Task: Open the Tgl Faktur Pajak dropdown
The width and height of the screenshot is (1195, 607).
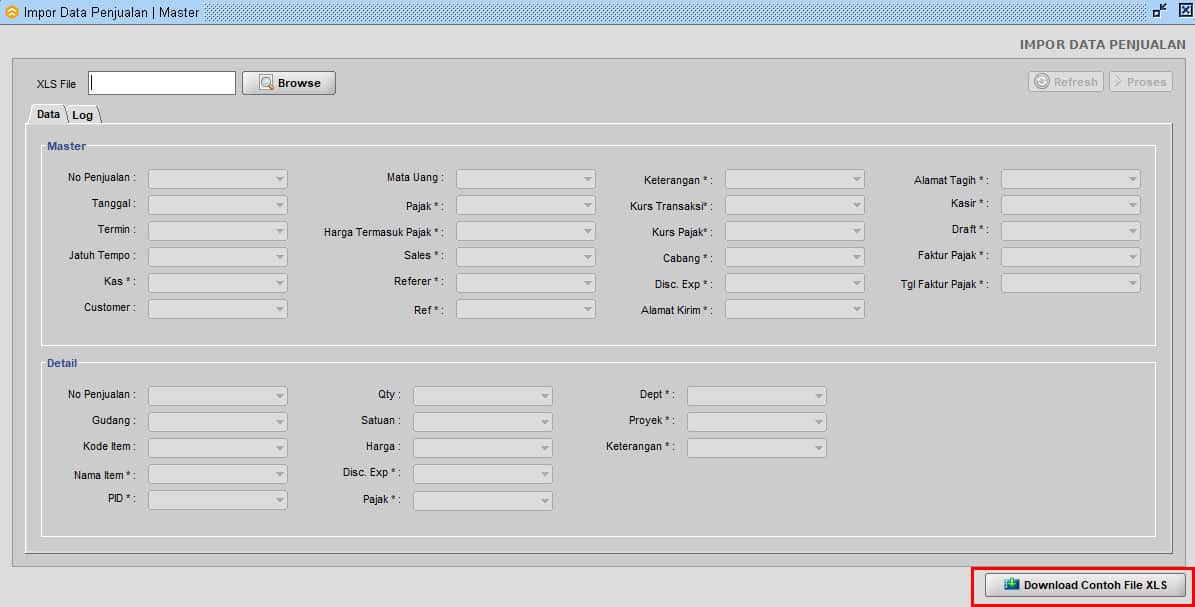Action: (x=1071, y=283)
